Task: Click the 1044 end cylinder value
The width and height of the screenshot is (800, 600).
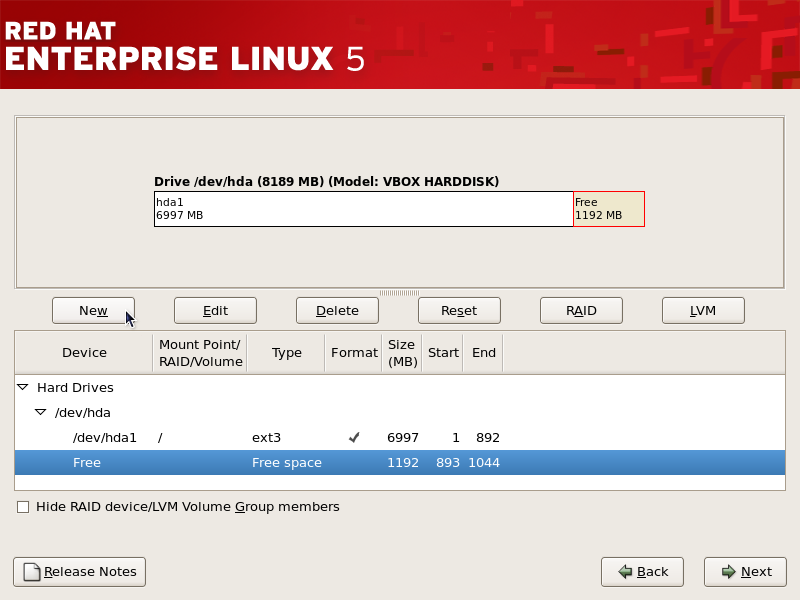Action: click(x=484, y=463)
